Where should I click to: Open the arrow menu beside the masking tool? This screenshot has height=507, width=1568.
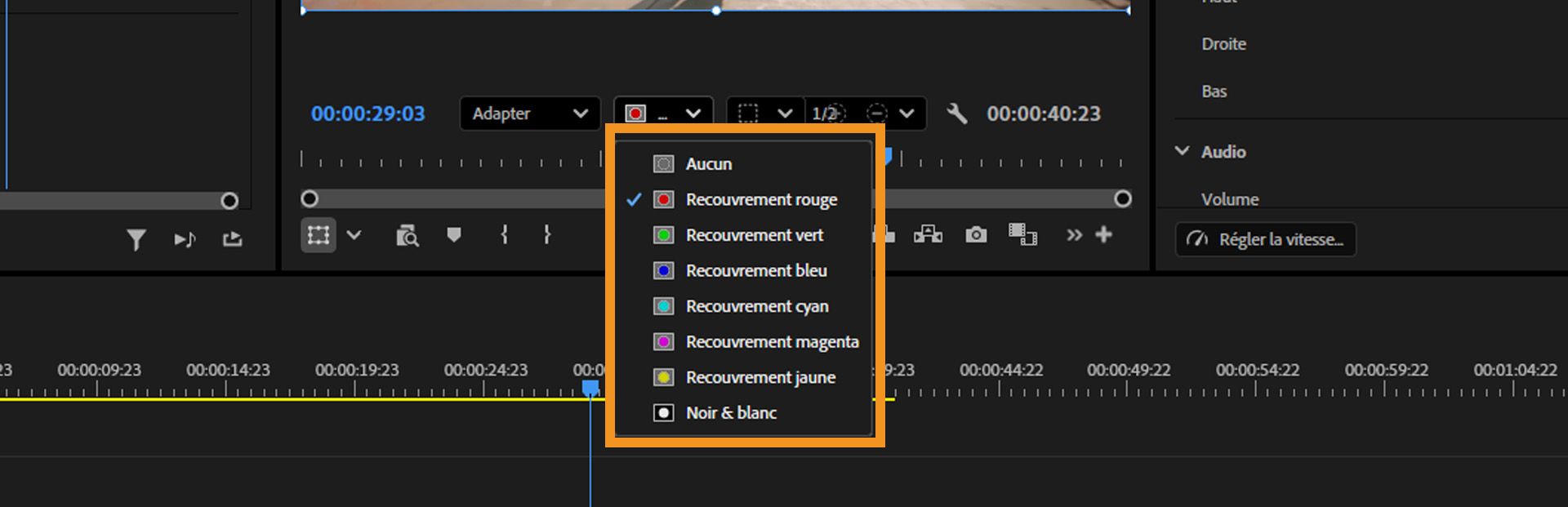[x=354, y=235]
